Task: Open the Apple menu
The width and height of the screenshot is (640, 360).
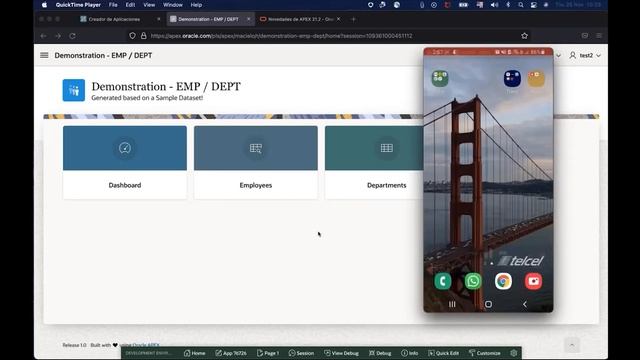Action: tap(44, 5)
